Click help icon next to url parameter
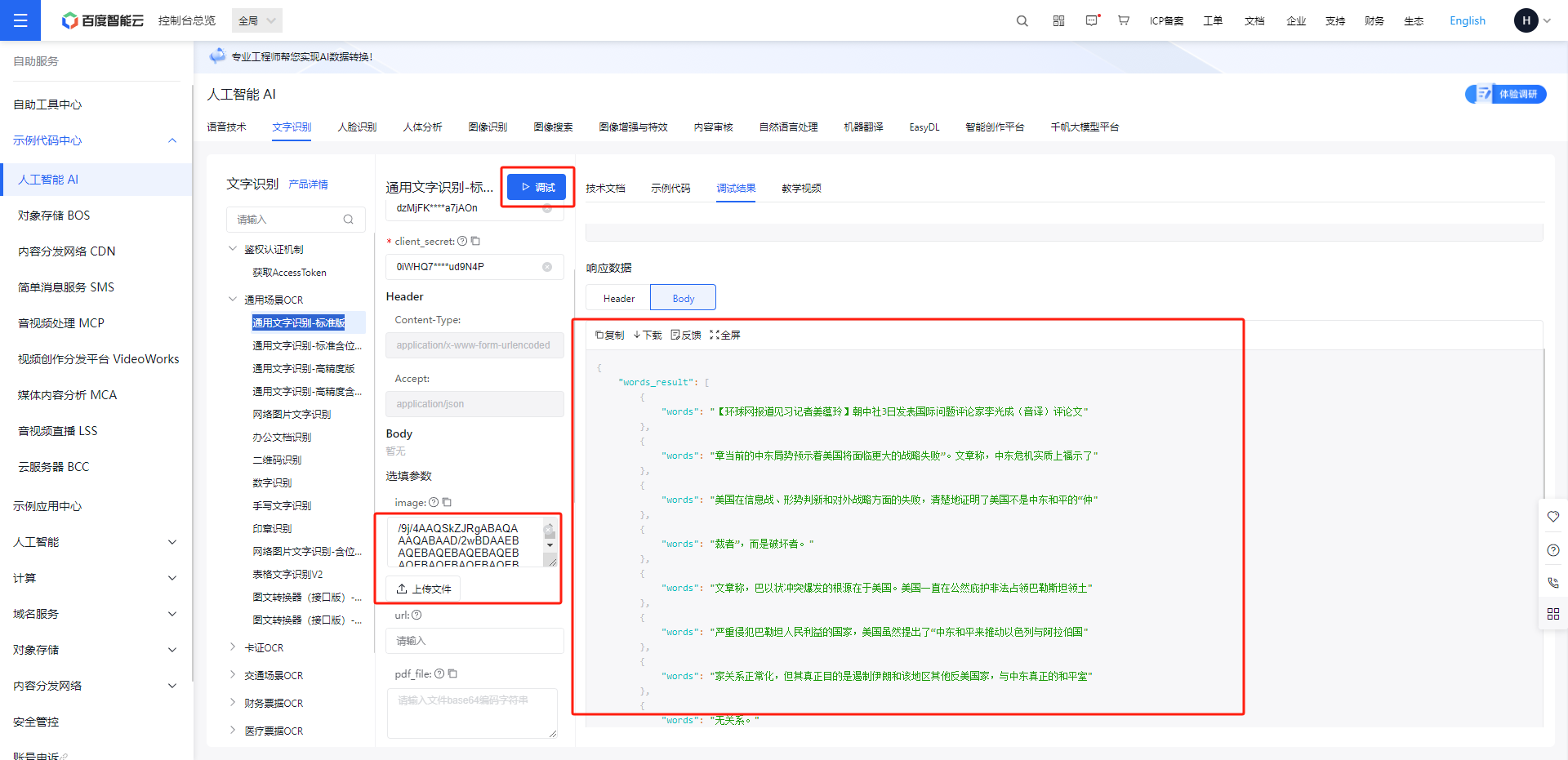Screen dimensions: 1568x760 coord(416,615)
